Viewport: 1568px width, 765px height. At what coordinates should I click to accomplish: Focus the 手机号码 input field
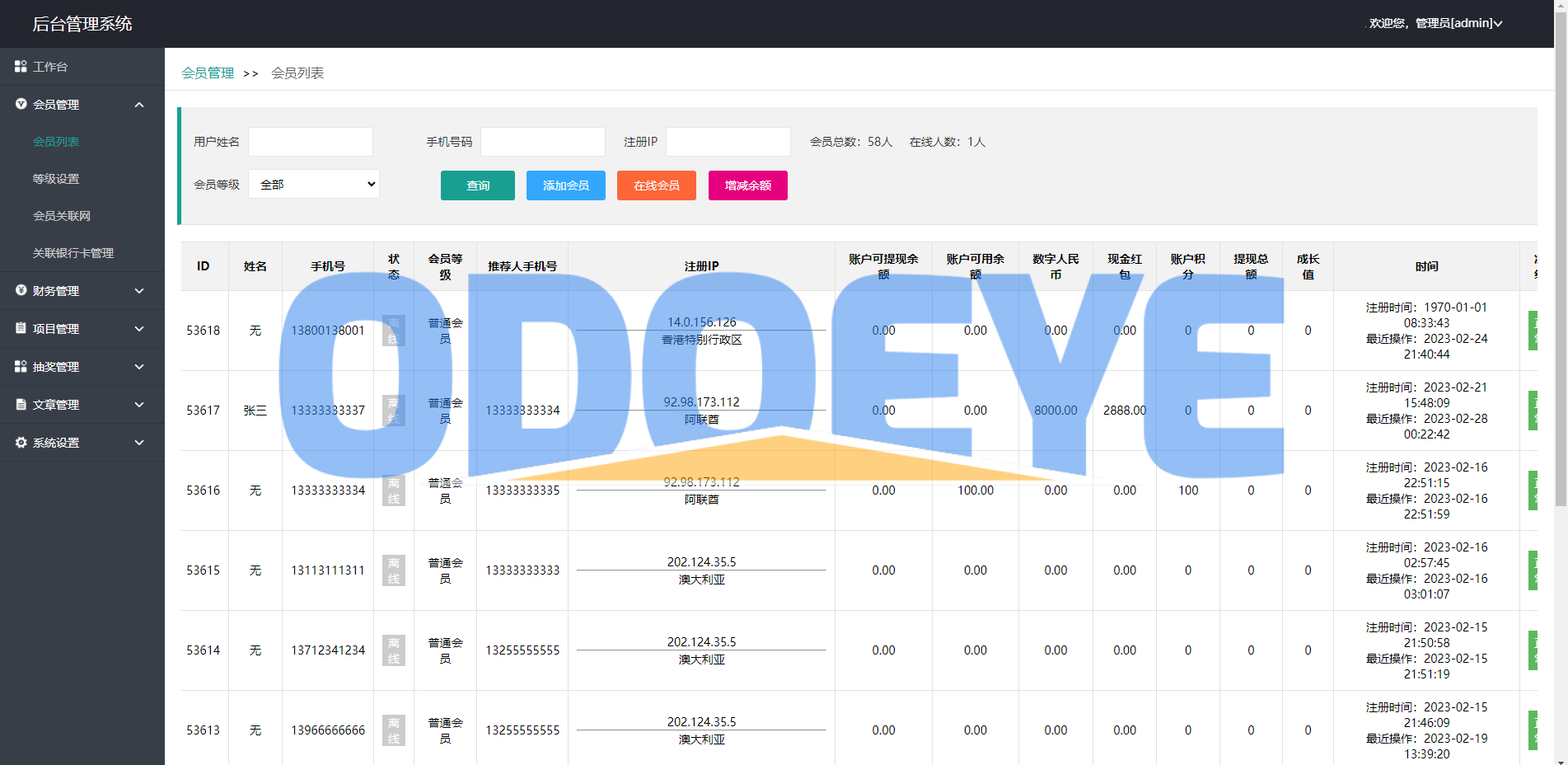coord(542,142)
